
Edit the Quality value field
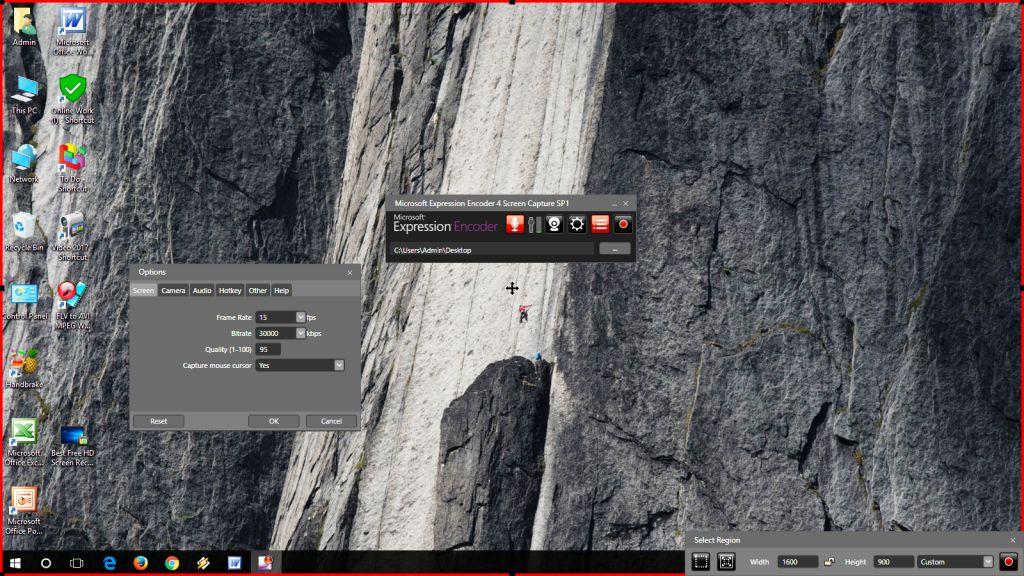click(x=268, y=349)
